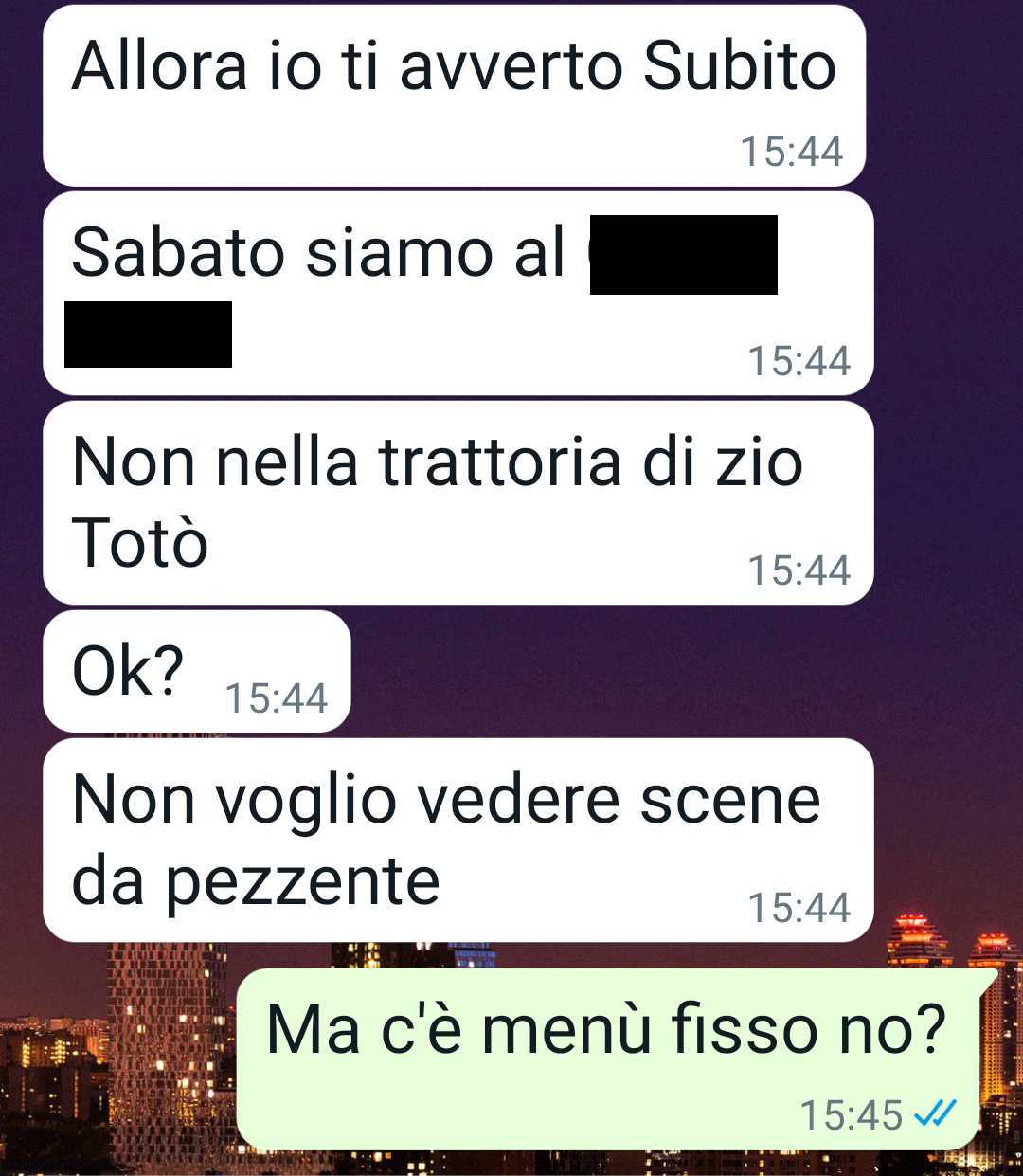Tap the timestamp under 'scene da pezzente'
The image size is (1023, 1176).
799,908
